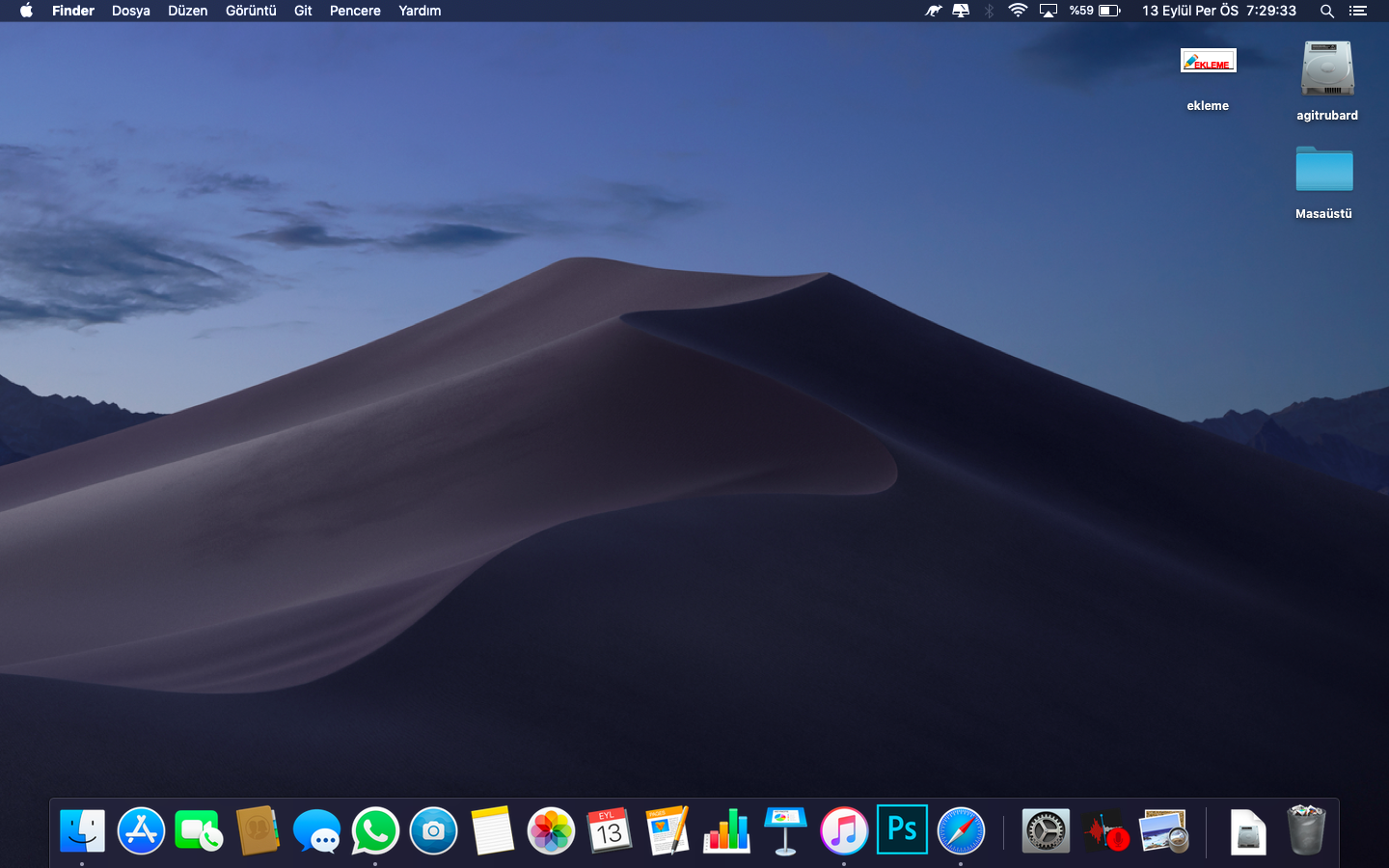Image resolution: width=1389 pixels, height=868 pixels.
Task: Open the document stack in the Dock
Action: [1247, 830]
